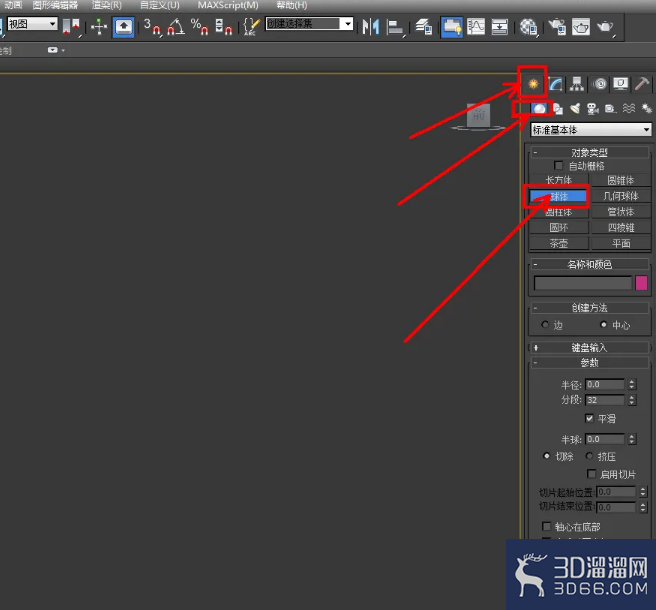The height and width of the screenshot is (610, 656).
Task: Open the Render Setup teapot icon
Action: pos(557,27)
